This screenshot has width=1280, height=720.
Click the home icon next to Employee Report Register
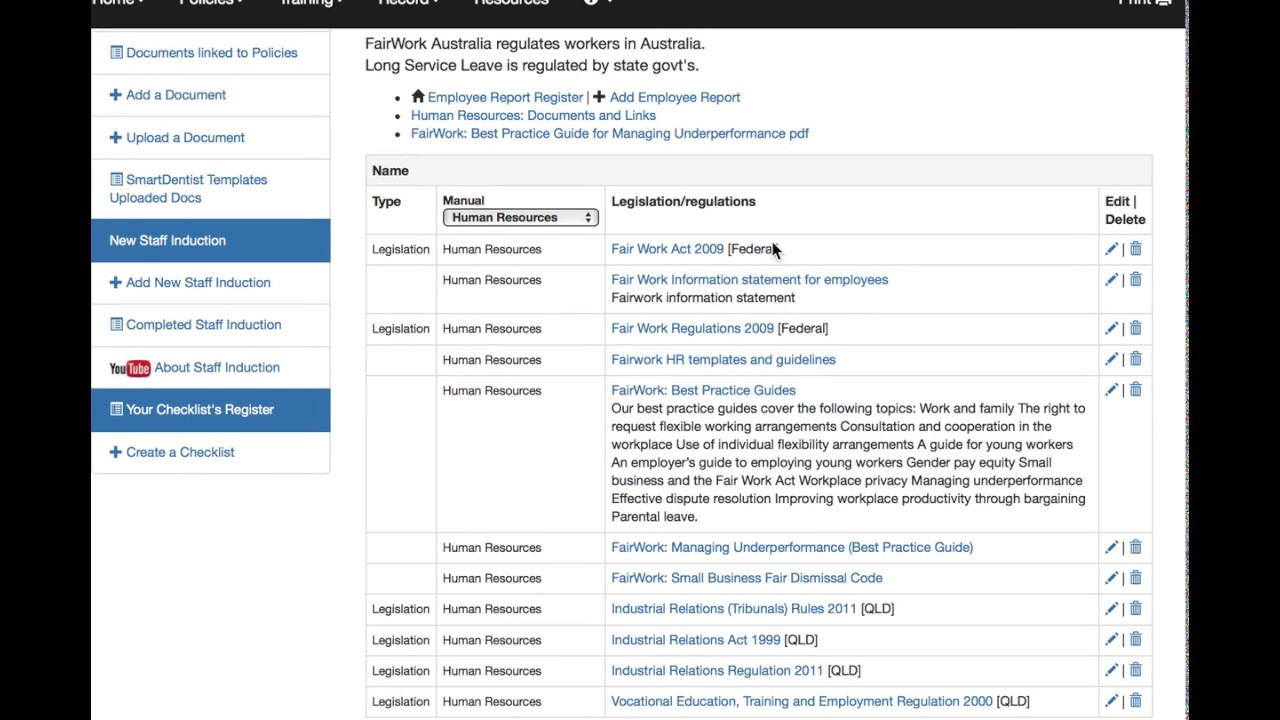(x=418, y=97)
